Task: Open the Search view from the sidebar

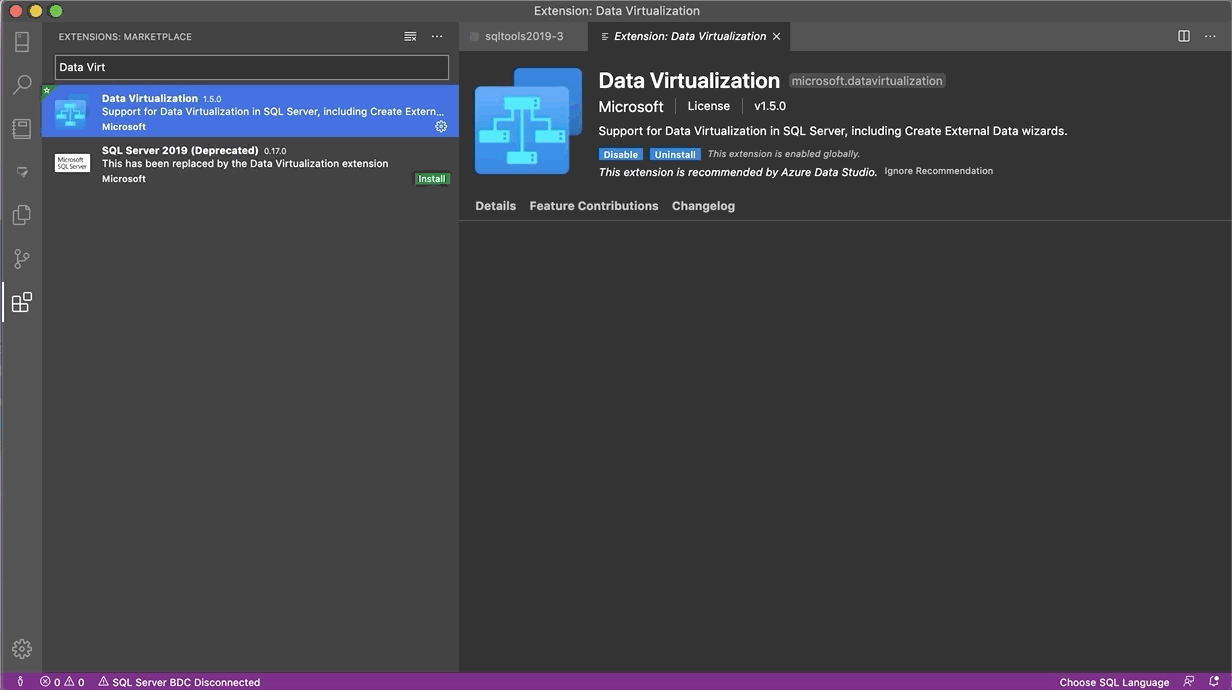Action: (22, 84)
